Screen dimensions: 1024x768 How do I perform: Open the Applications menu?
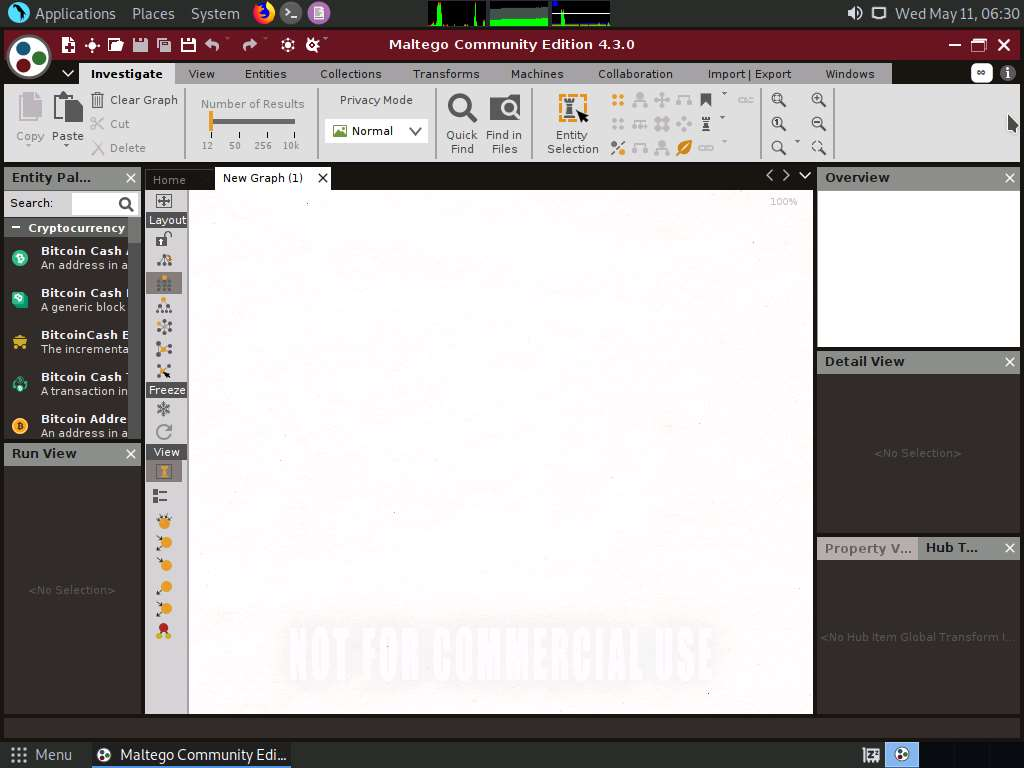61,13
